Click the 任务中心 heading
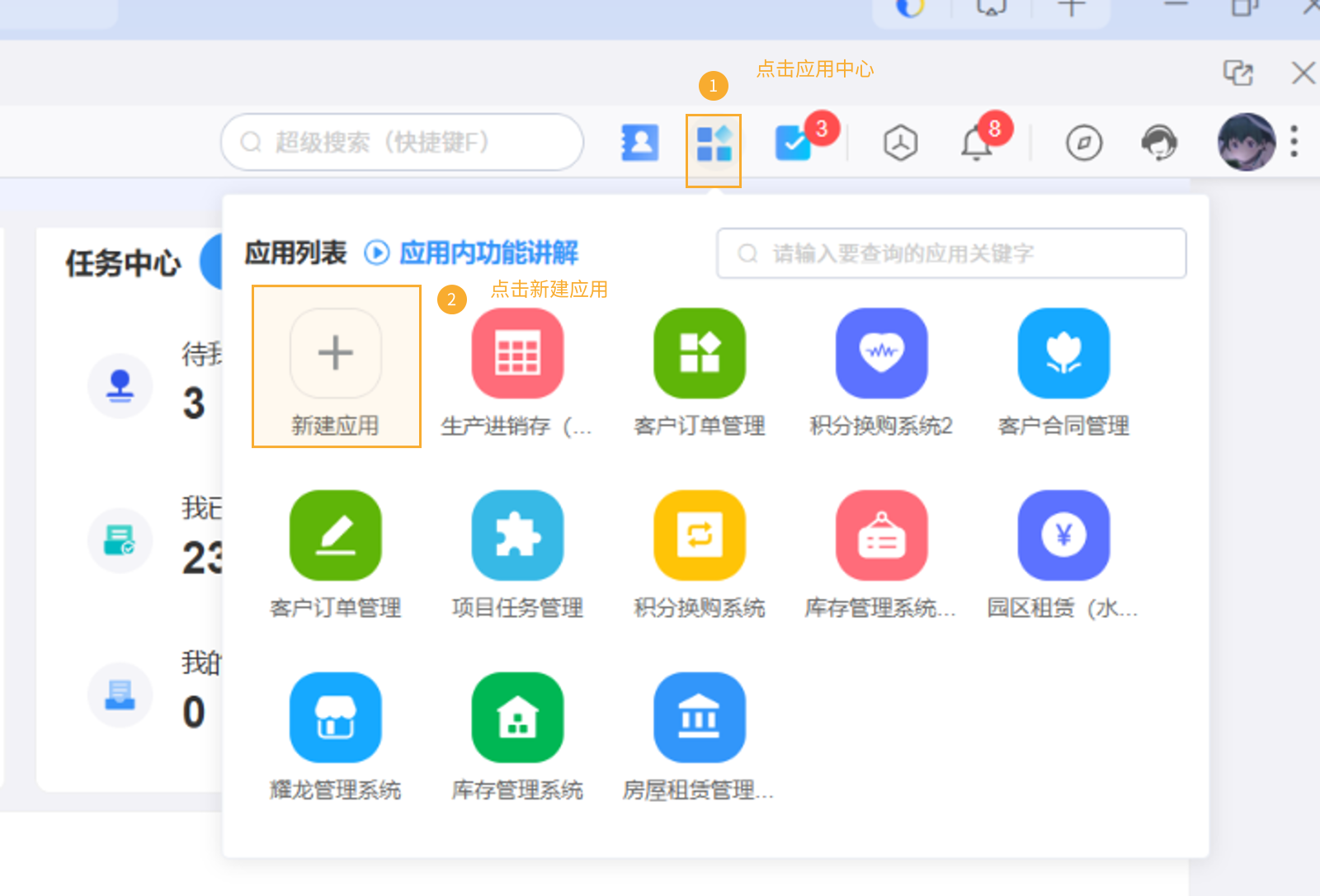Viewport: 1320px width, 896px height. (124, 263)
